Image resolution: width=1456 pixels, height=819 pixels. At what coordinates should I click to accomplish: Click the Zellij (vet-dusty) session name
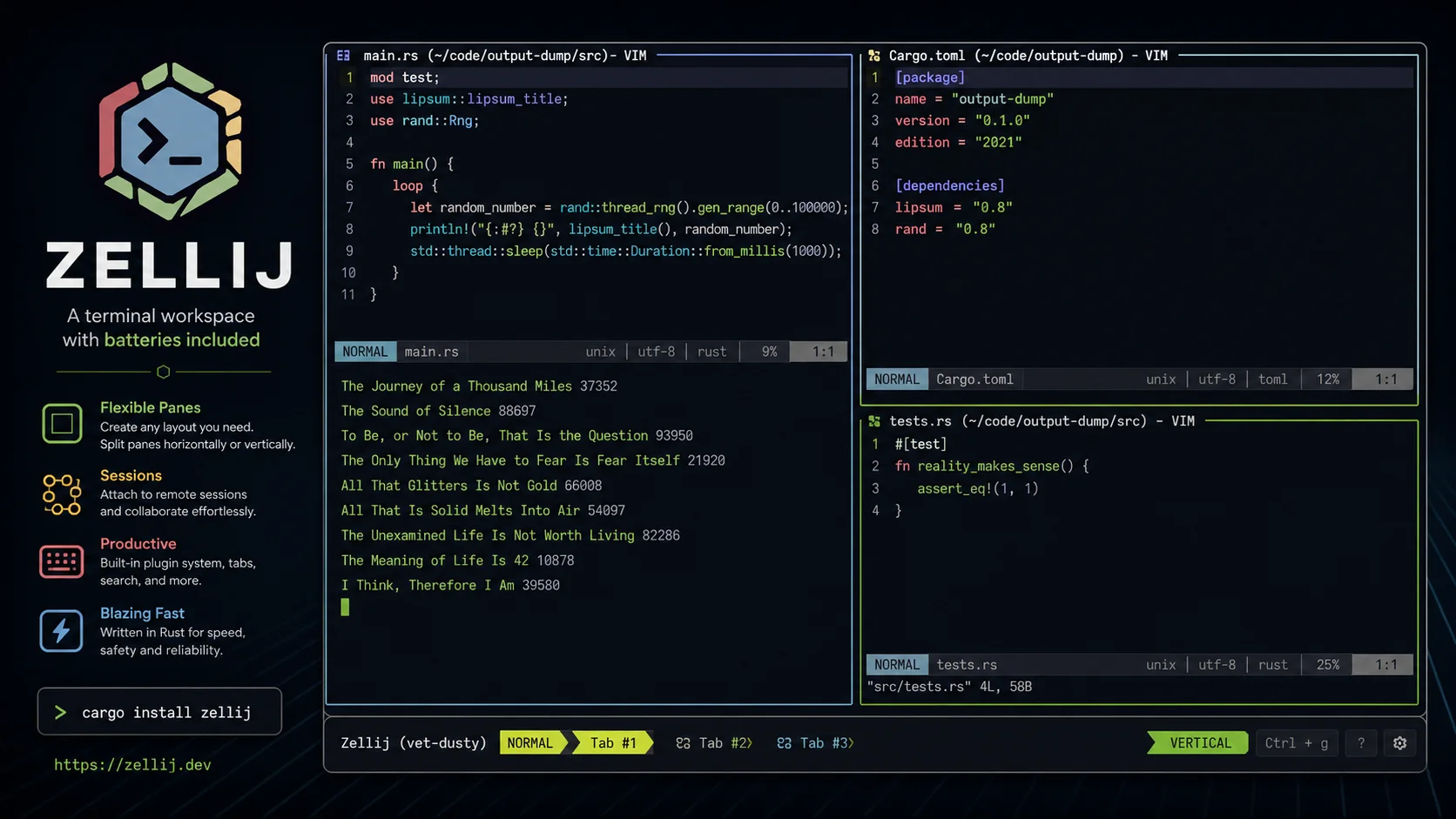click(414, 743)
